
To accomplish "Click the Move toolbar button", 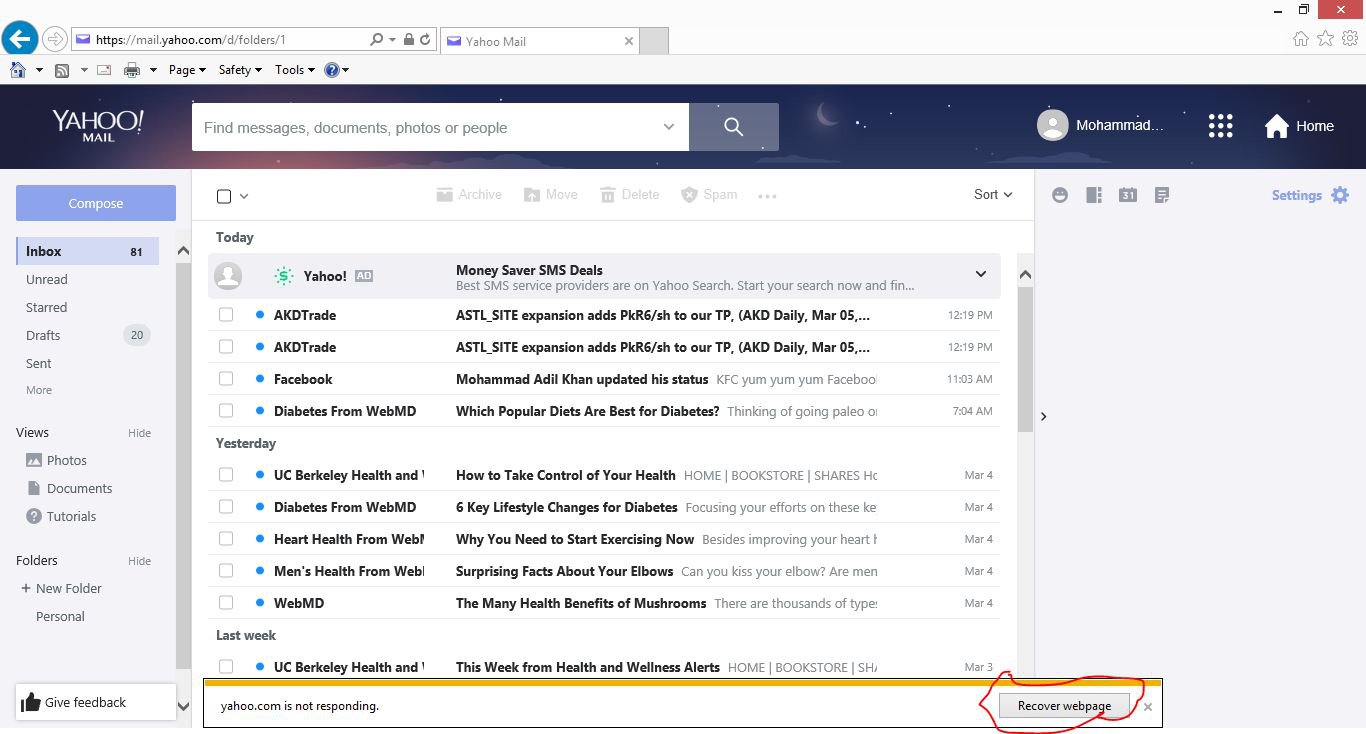I will point(550,195).
